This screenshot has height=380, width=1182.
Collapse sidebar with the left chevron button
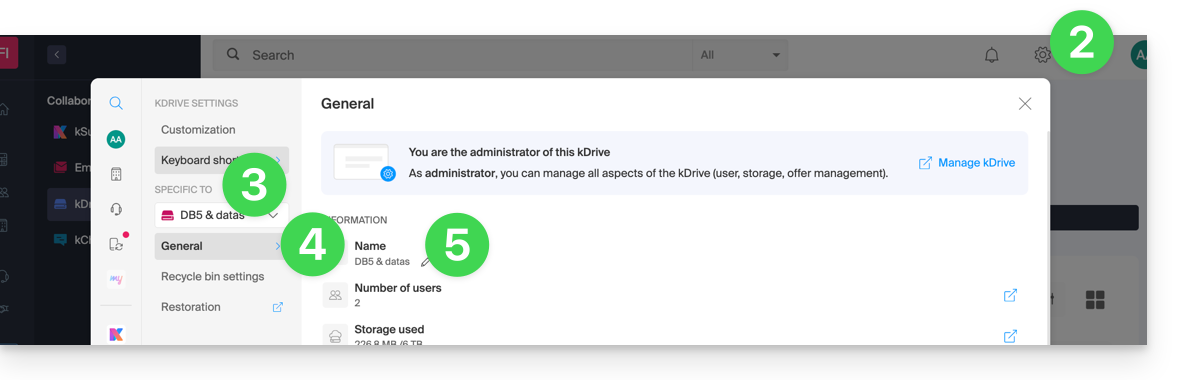(x=57, y=55)
